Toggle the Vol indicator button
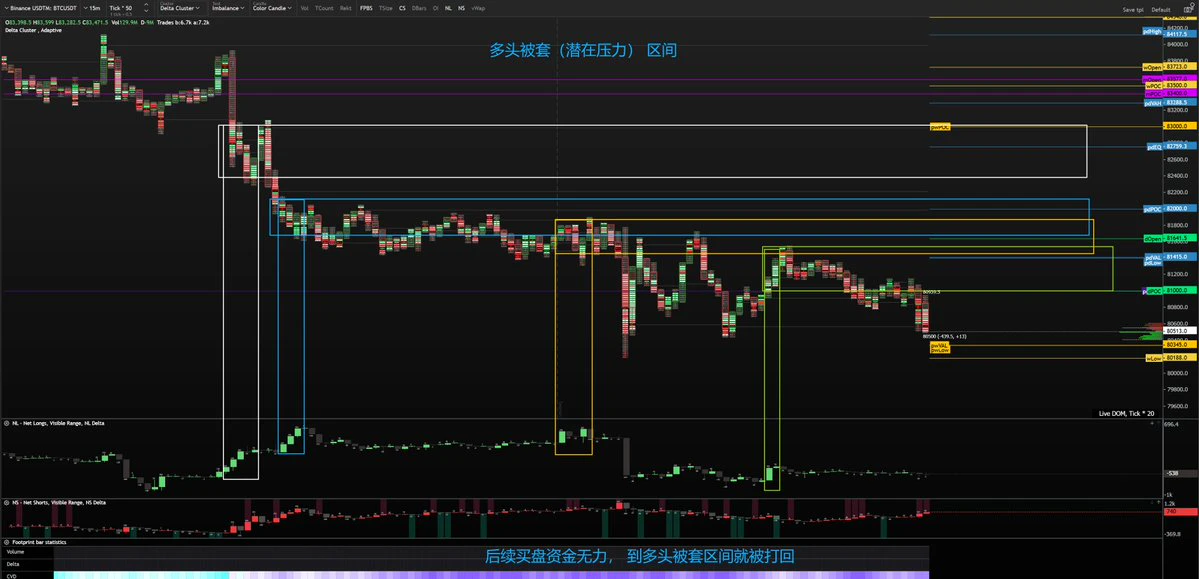The width and height of the screenshot is (1199, 579). [305, 8]
